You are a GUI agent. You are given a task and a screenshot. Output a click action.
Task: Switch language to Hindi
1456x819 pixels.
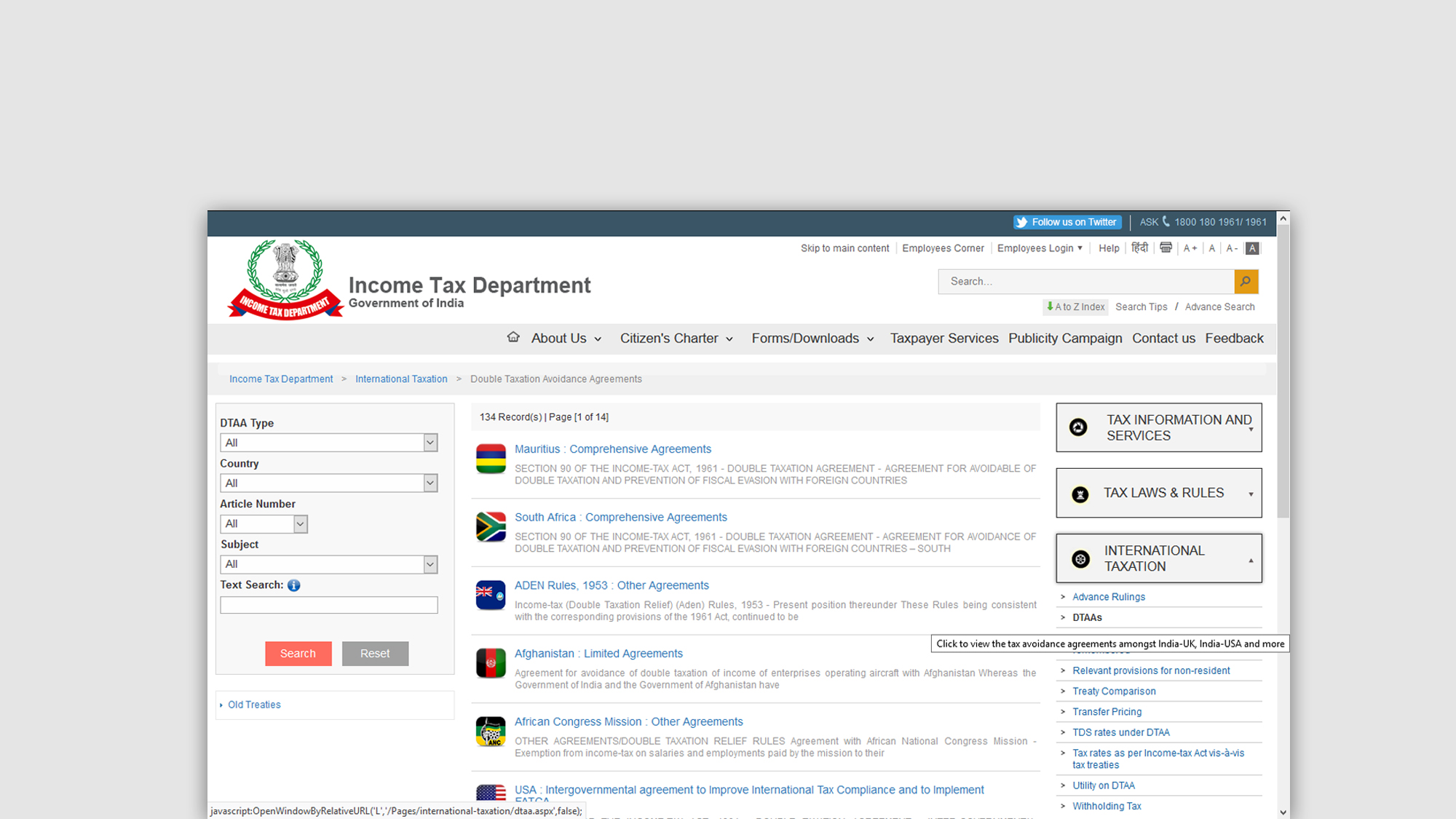point(1139,248)
